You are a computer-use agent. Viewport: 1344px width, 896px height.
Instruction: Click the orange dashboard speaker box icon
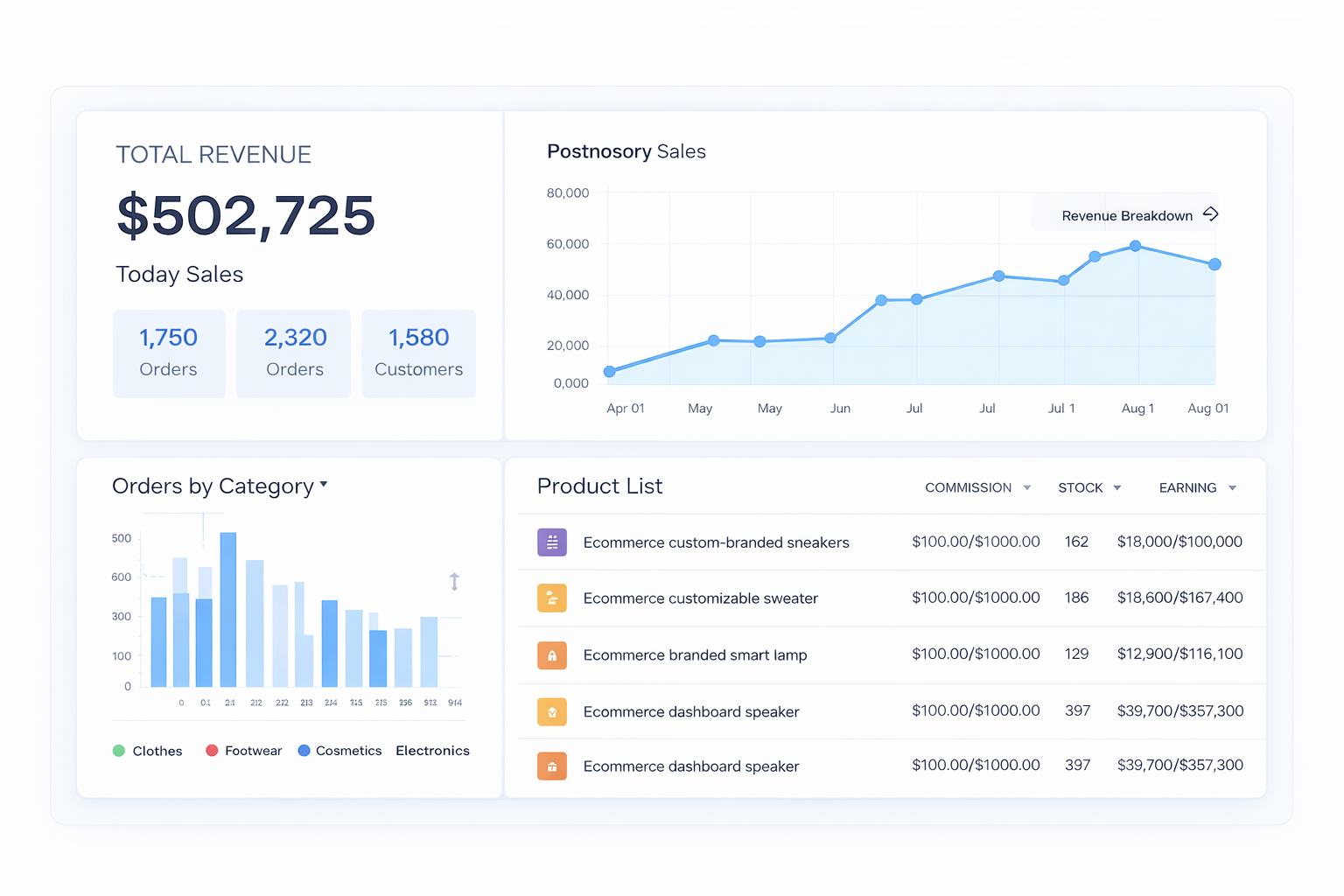pyautogui.click(x=551, y=766)
